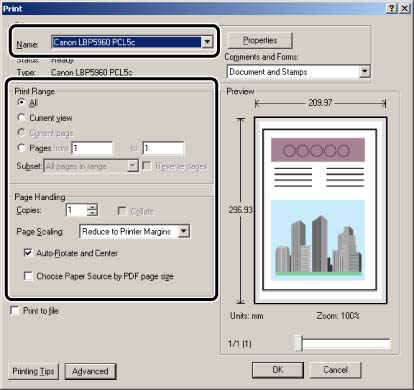Expand the Comments and Forms dropdown
Image resolution: width=414 pixels, height=390 pixels.
pos(364,71)
